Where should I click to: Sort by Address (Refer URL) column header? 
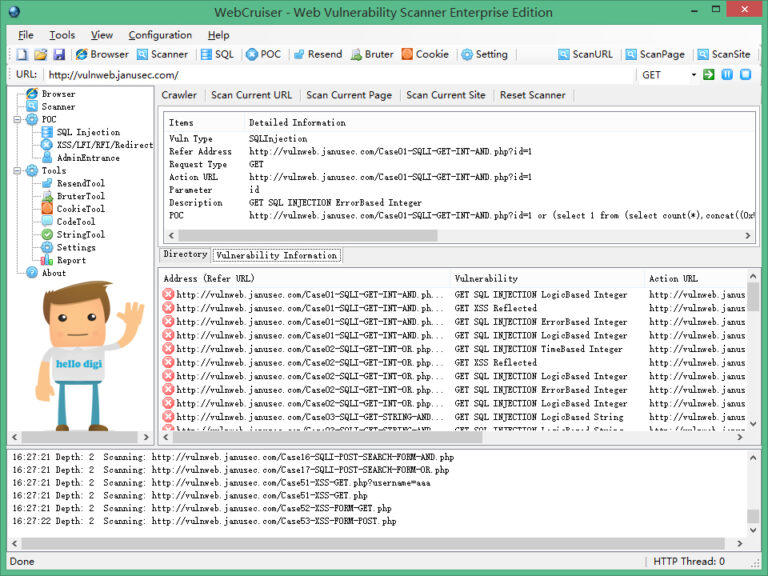click(305, 278)
